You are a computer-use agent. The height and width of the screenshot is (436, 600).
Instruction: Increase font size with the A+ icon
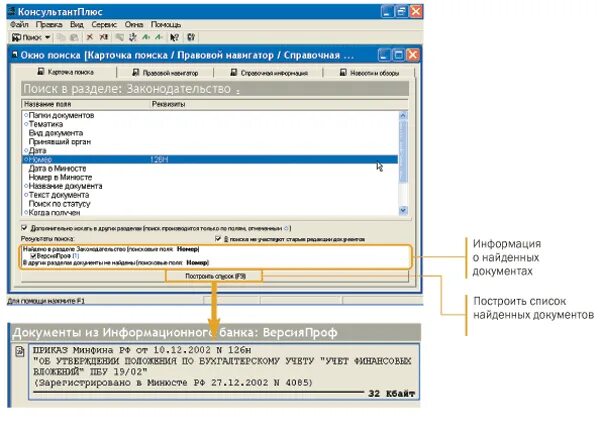(x=146, y=37)
